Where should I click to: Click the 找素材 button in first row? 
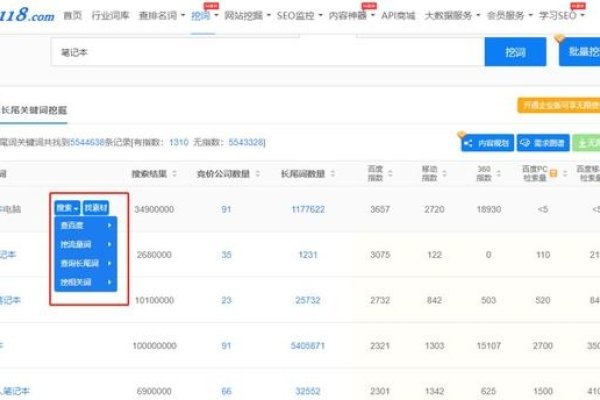pyautogui.click(x=96, y=208)
